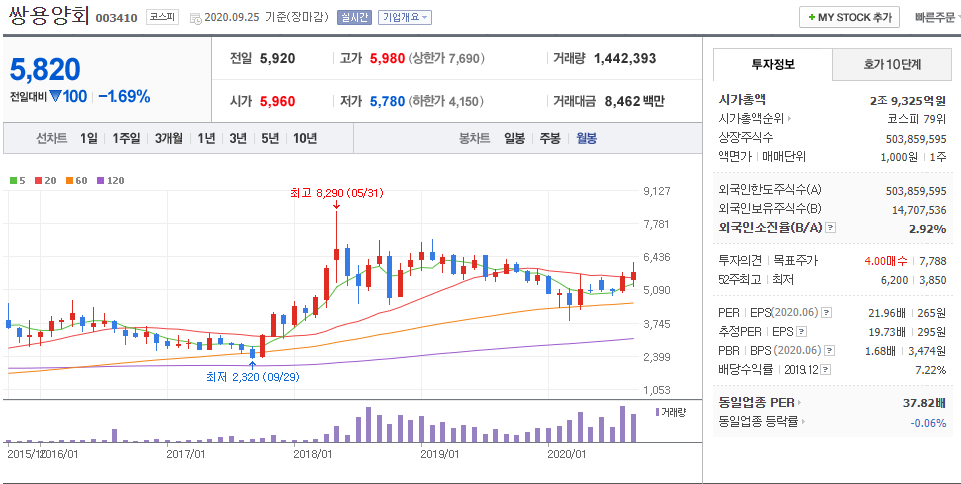Open the help icon beside 추정PER EPS
The width and height of the screenshot is (961, 484).
pyautogui.click(x=801, y=332)
